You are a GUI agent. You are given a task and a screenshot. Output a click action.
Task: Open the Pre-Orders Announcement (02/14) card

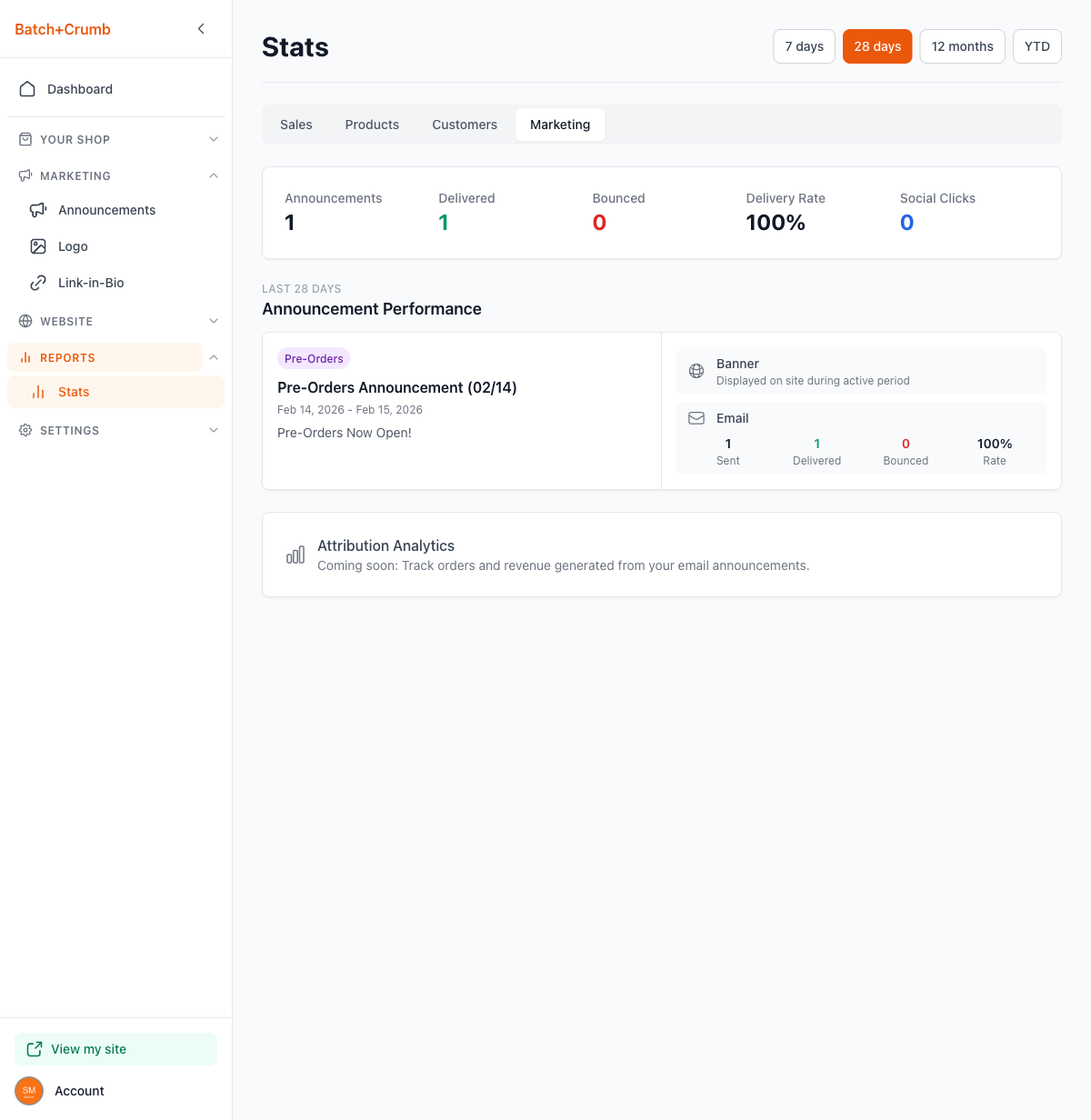pos(397,388)
